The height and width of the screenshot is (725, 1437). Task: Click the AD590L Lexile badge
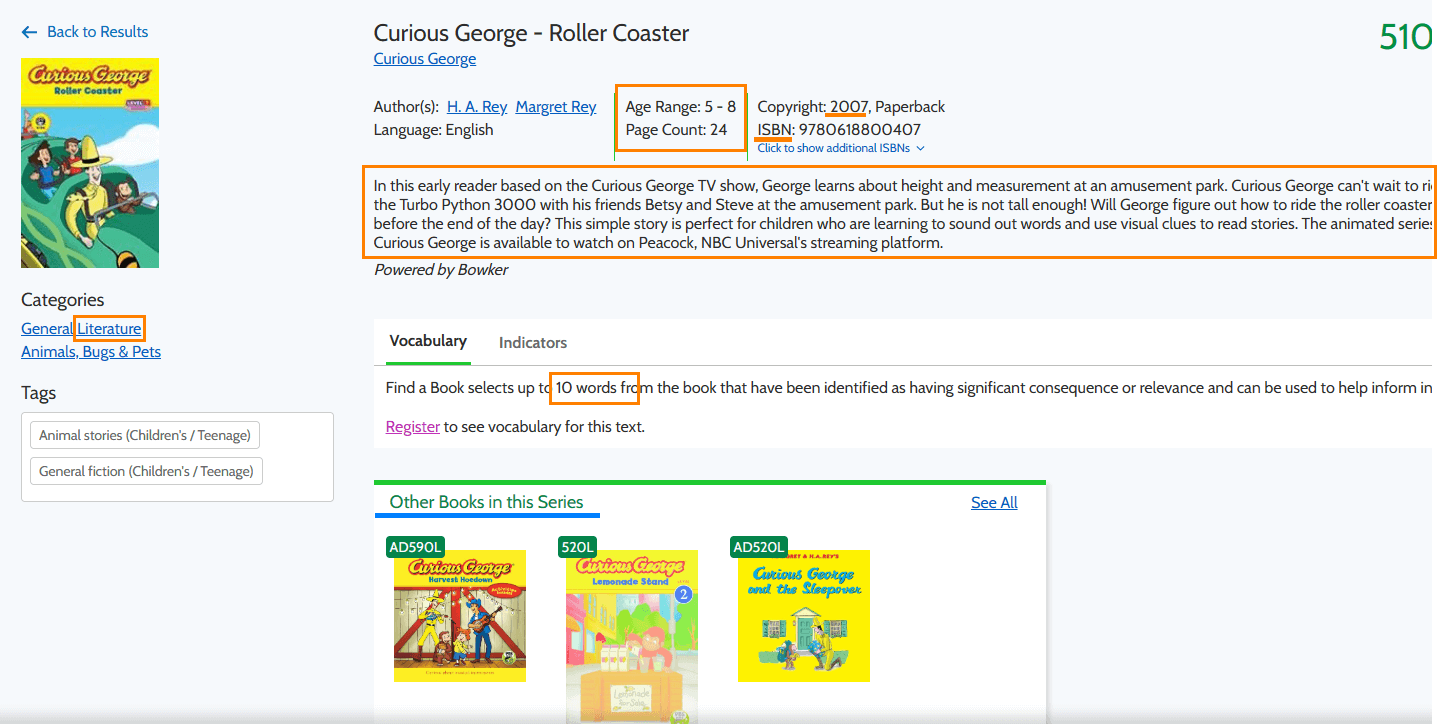[414, 547]
